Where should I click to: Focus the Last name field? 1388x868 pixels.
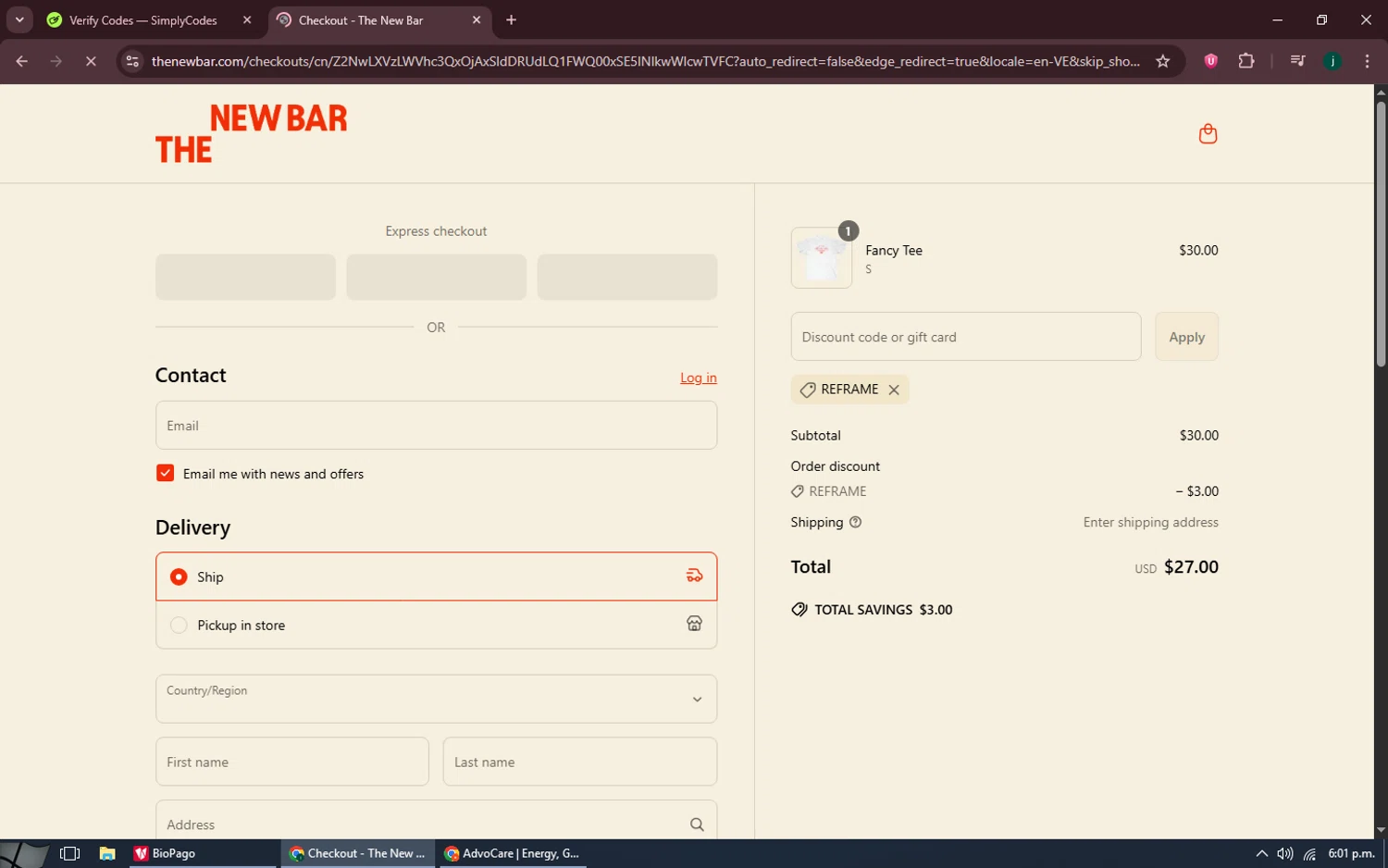[x=580, y=762]
